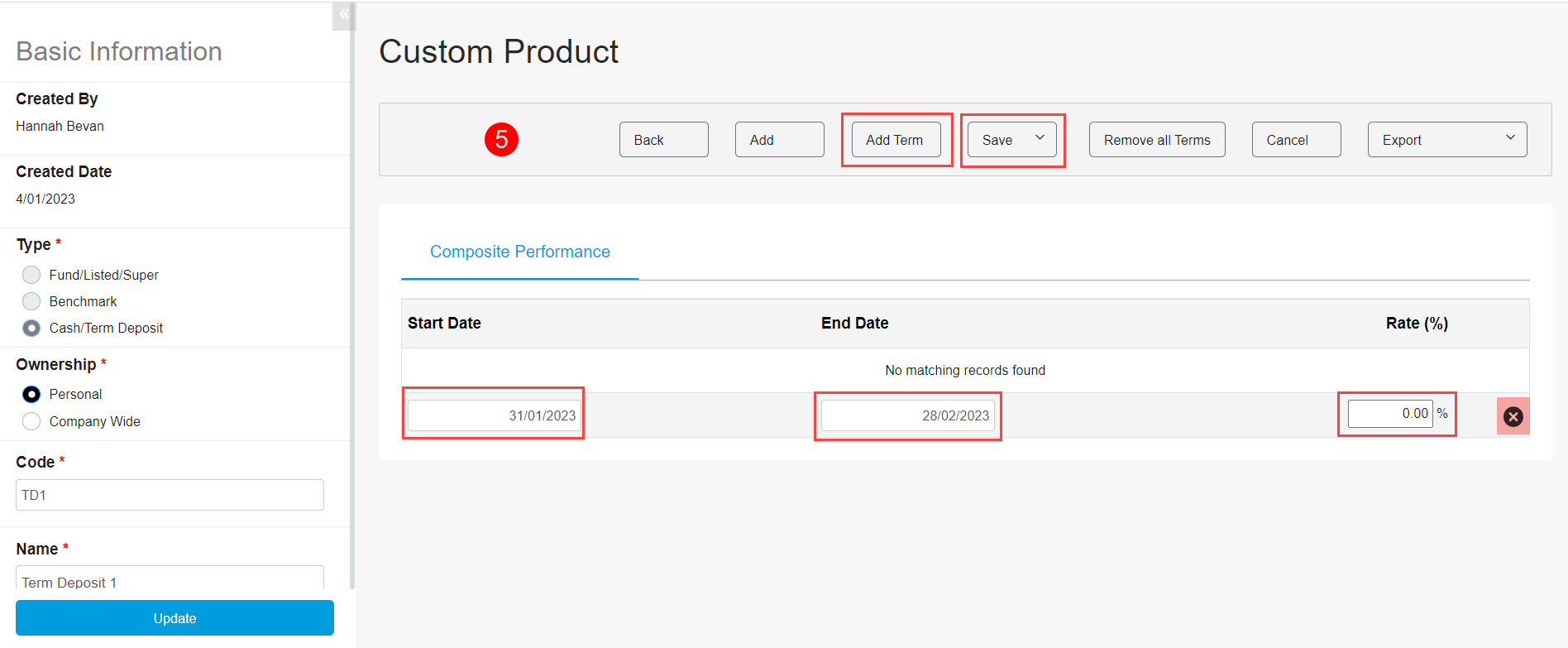The width and height of the screenshot is (1568, 648).
Task: Choose Personal ownership
Action: click(31, 394)
